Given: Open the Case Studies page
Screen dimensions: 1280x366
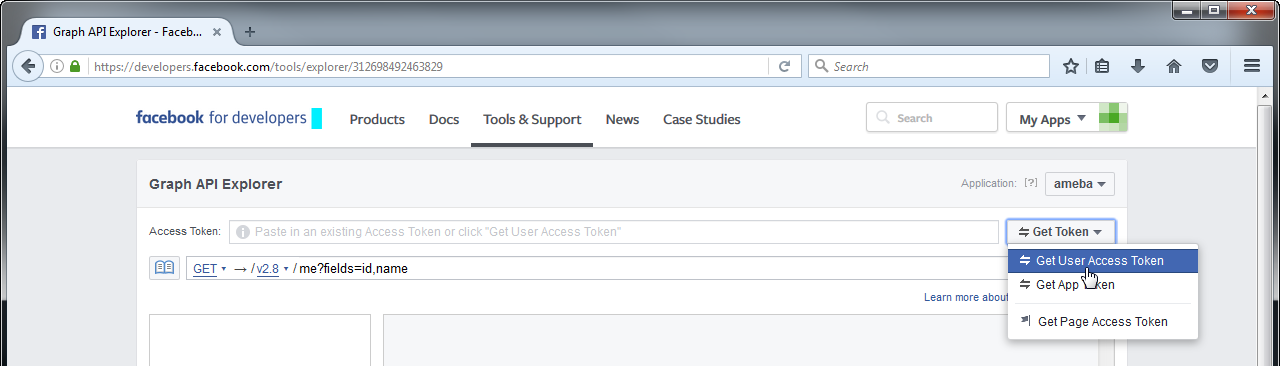Looking at the screenshot, I should pos(702,119).
